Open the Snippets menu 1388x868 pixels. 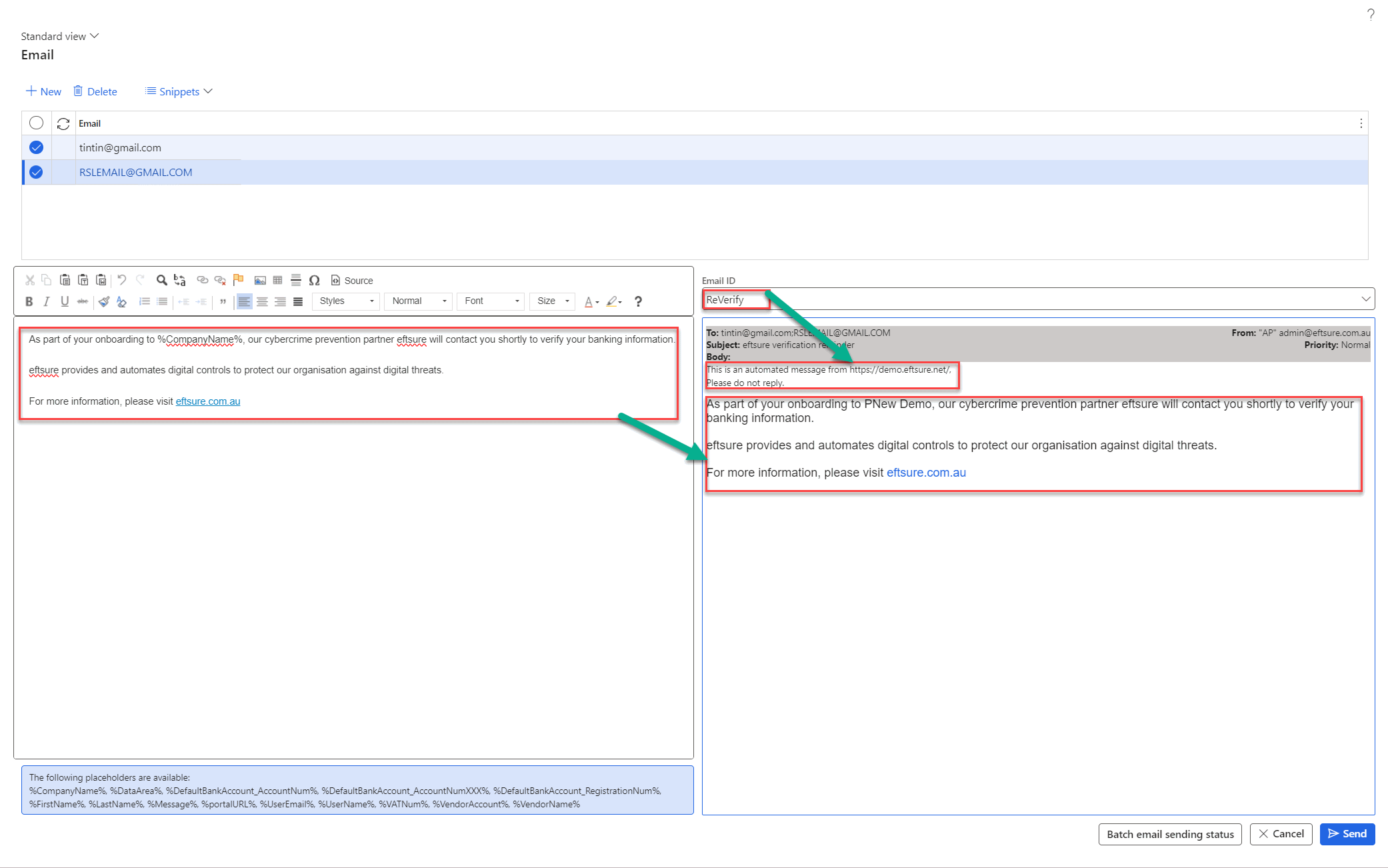[179, 91]
